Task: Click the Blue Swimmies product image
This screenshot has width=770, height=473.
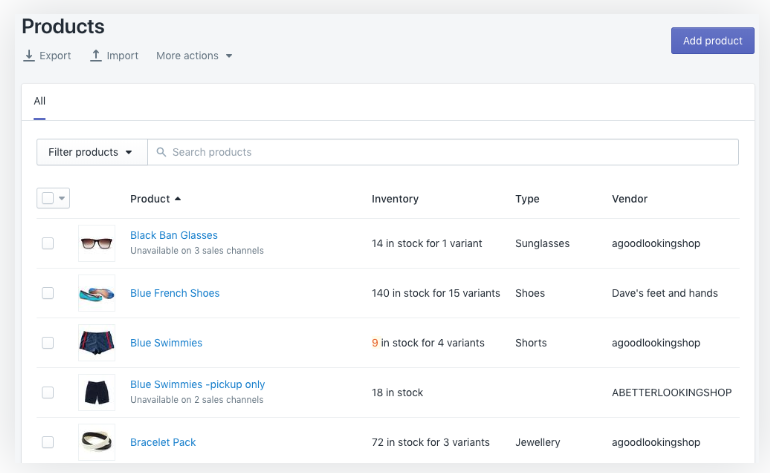Action: pos(96,343)
